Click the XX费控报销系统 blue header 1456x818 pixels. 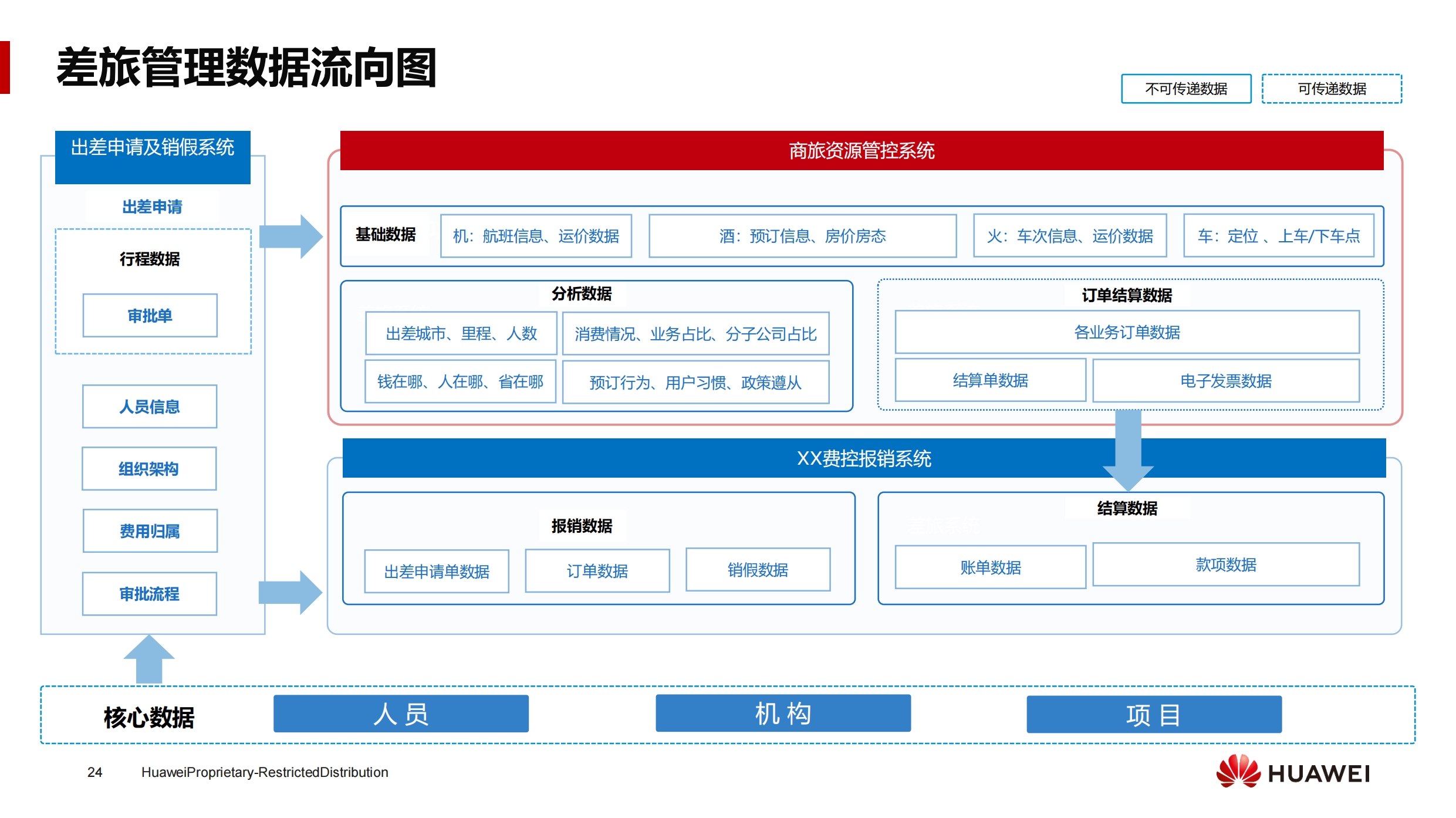click(864, 458)
